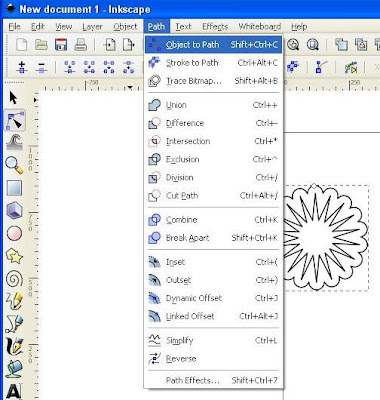Select the Paint Bucket fill tool
This screenshot has height=400, width=380.
click(x=14, y=369)
